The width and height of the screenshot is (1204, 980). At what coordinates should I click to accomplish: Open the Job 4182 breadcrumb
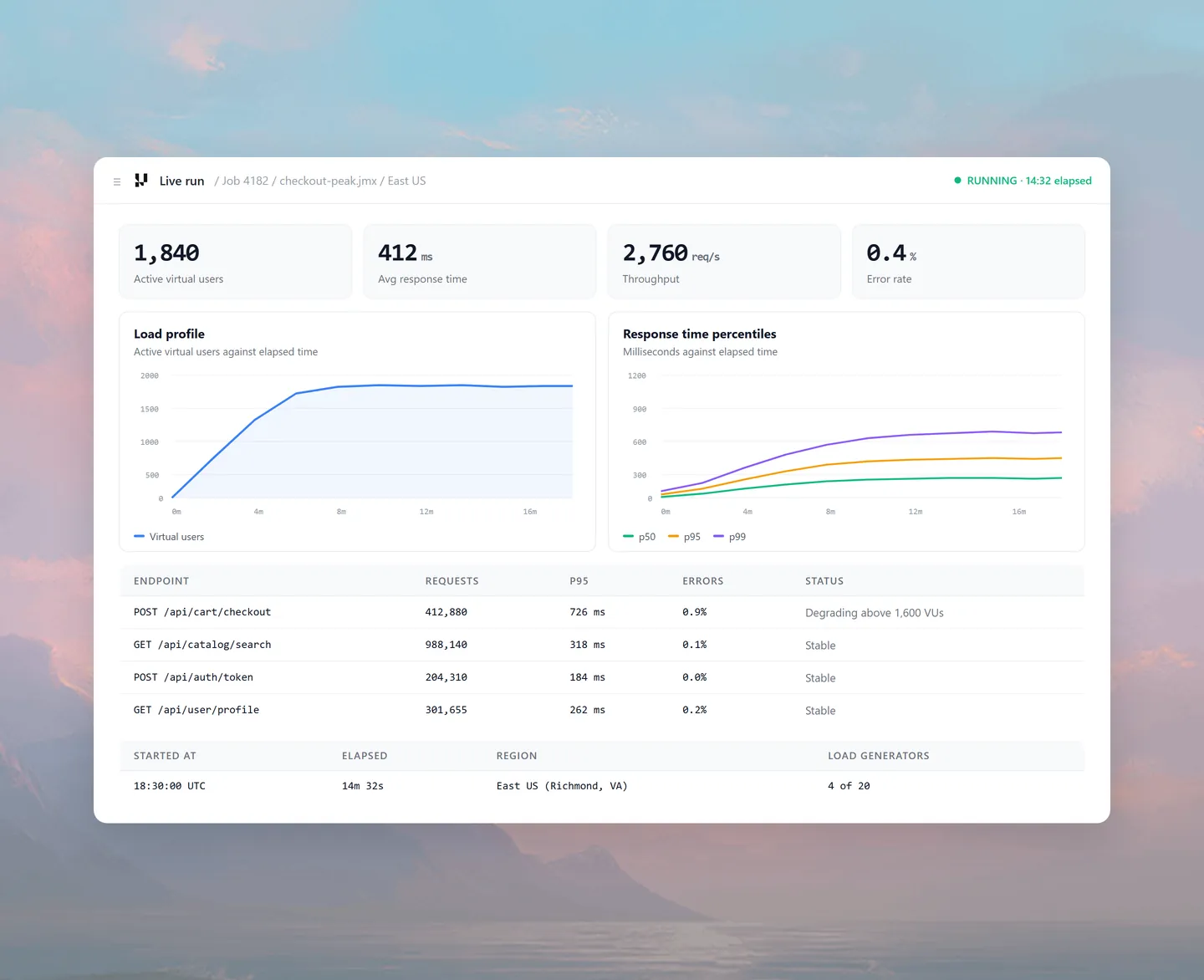pos(245,181)
